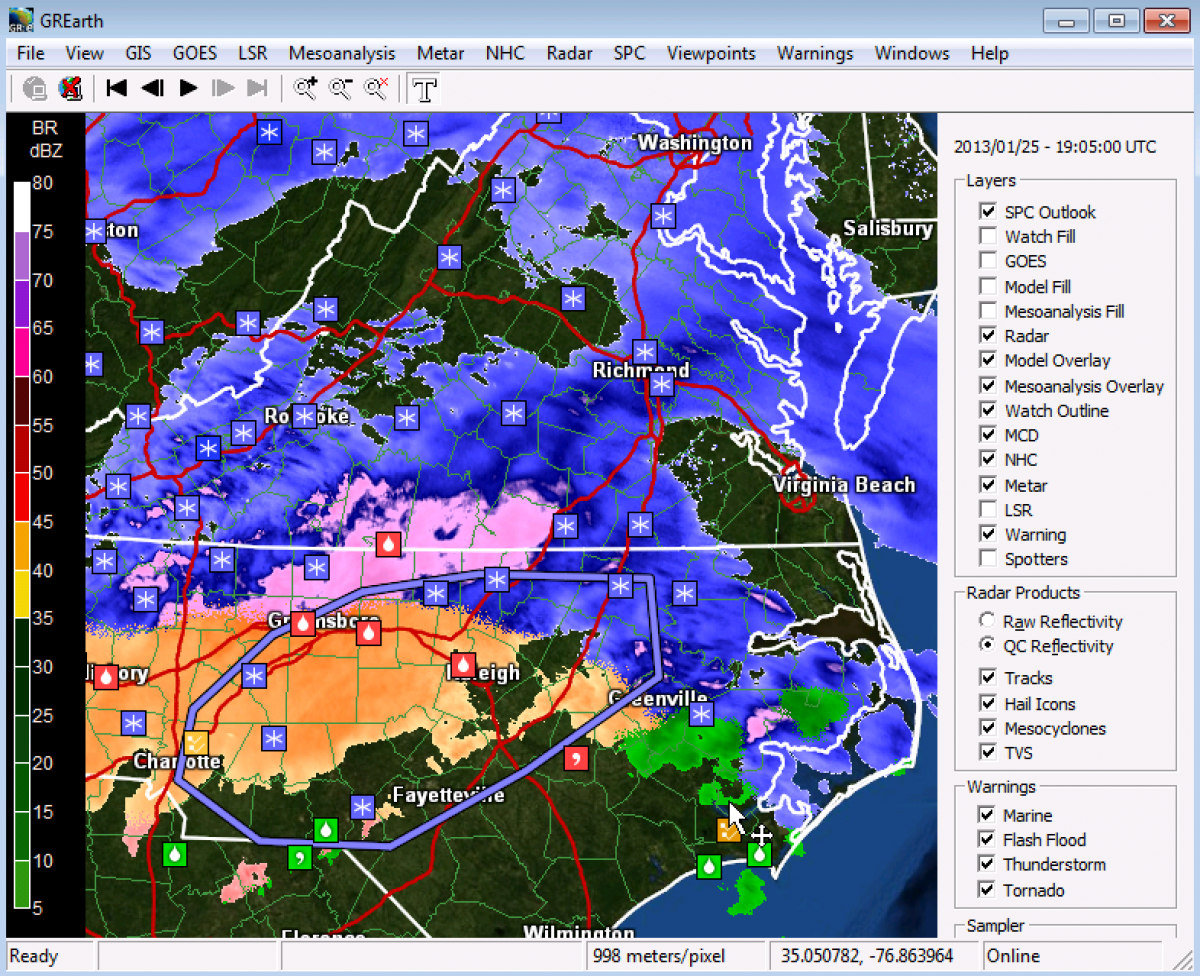Disable the Model Overlay layer
Screen dimensions: 1200x976
click(988, 361)
